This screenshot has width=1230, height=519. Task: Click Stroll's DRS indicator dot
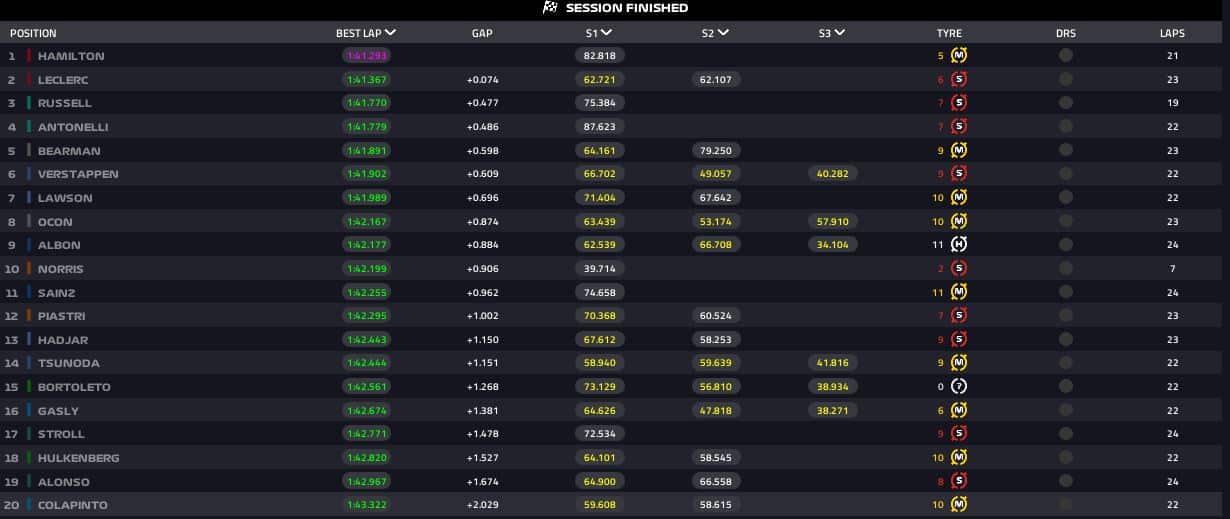click(x=1065, y=434)
